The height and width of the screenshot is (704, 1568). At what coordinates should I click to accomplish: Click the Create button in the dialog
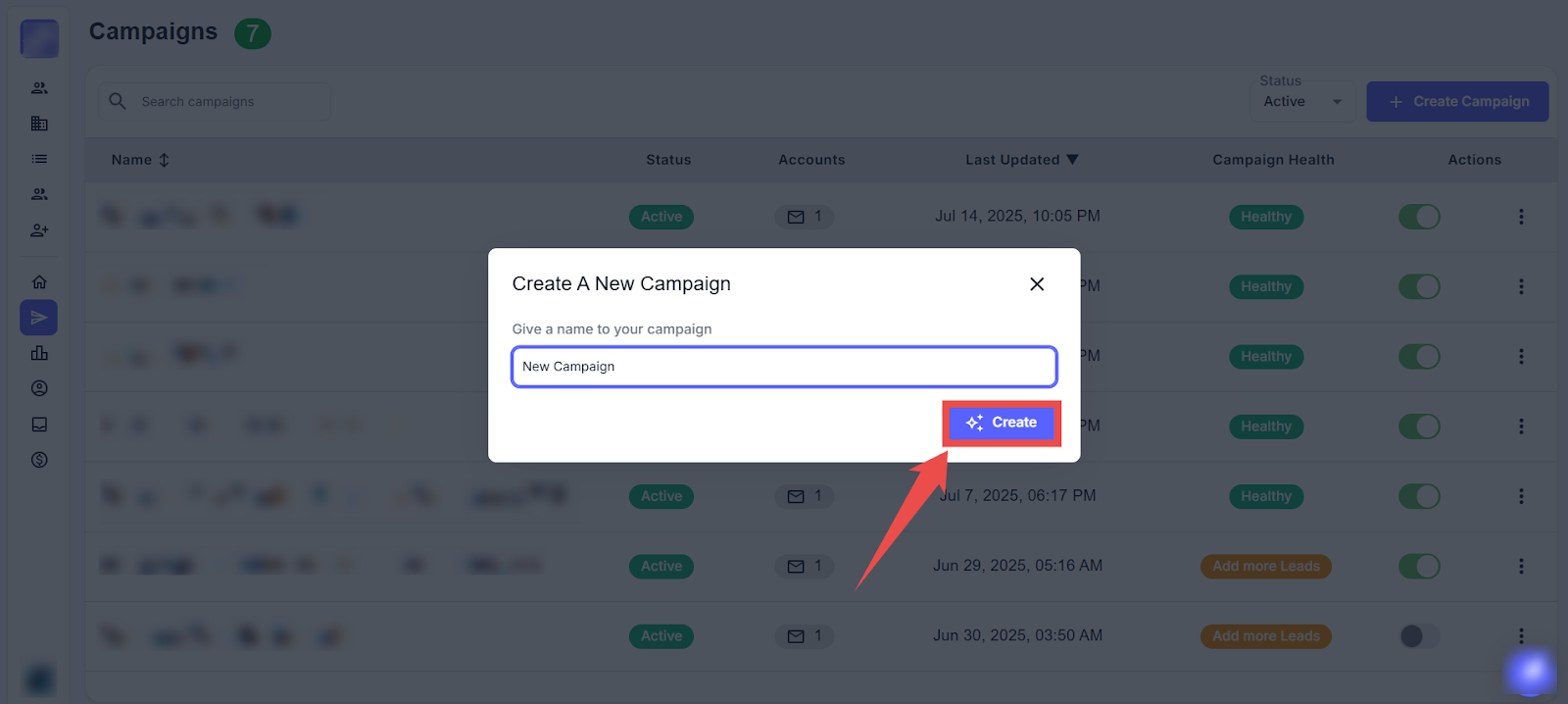(x=1002, y=423)
